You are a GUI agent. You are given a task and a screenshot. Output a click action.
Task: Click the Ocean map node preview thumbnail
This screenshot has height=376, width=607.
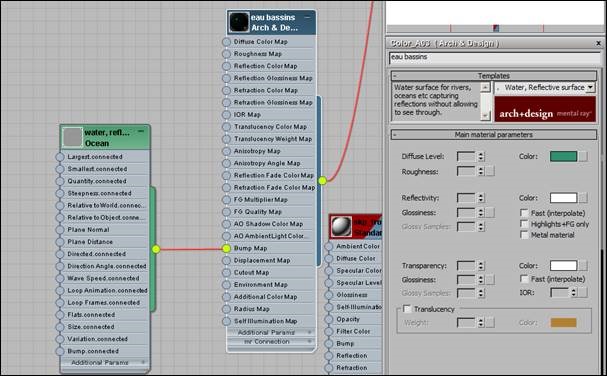[72, 137]
